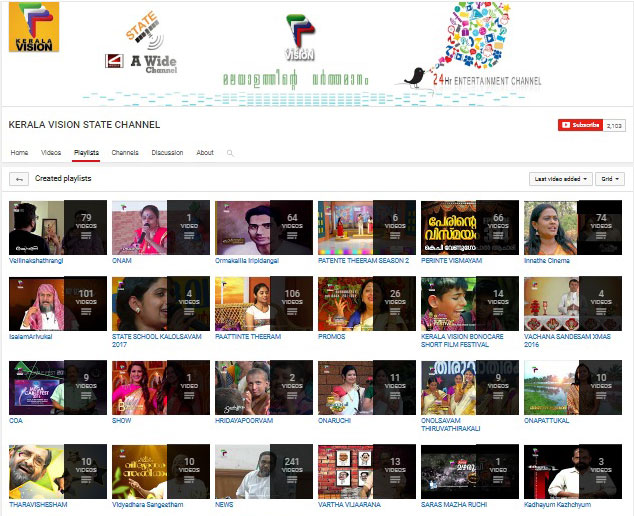
Task: Expand the Last video added sort dropdown
Action: pyautogui.click(x=561, y=179)
